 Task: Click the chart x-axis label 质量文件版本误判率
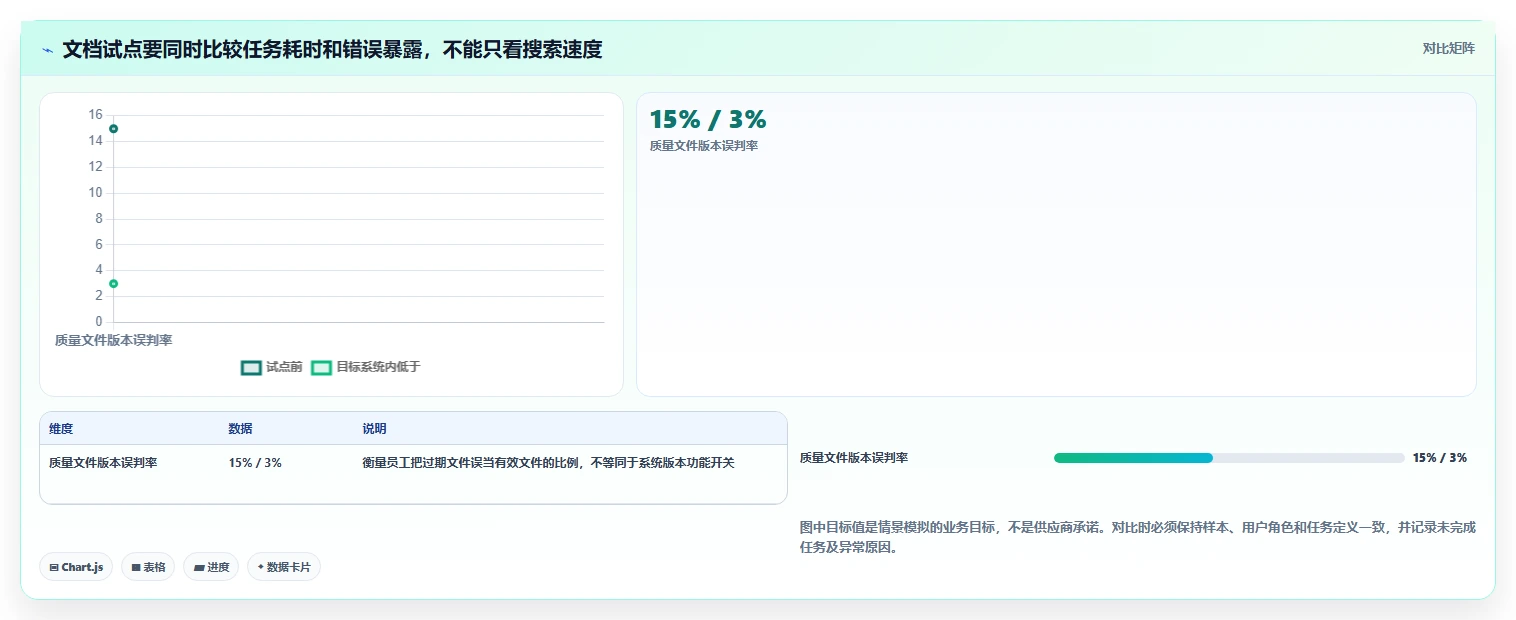(x=114, y=341)
